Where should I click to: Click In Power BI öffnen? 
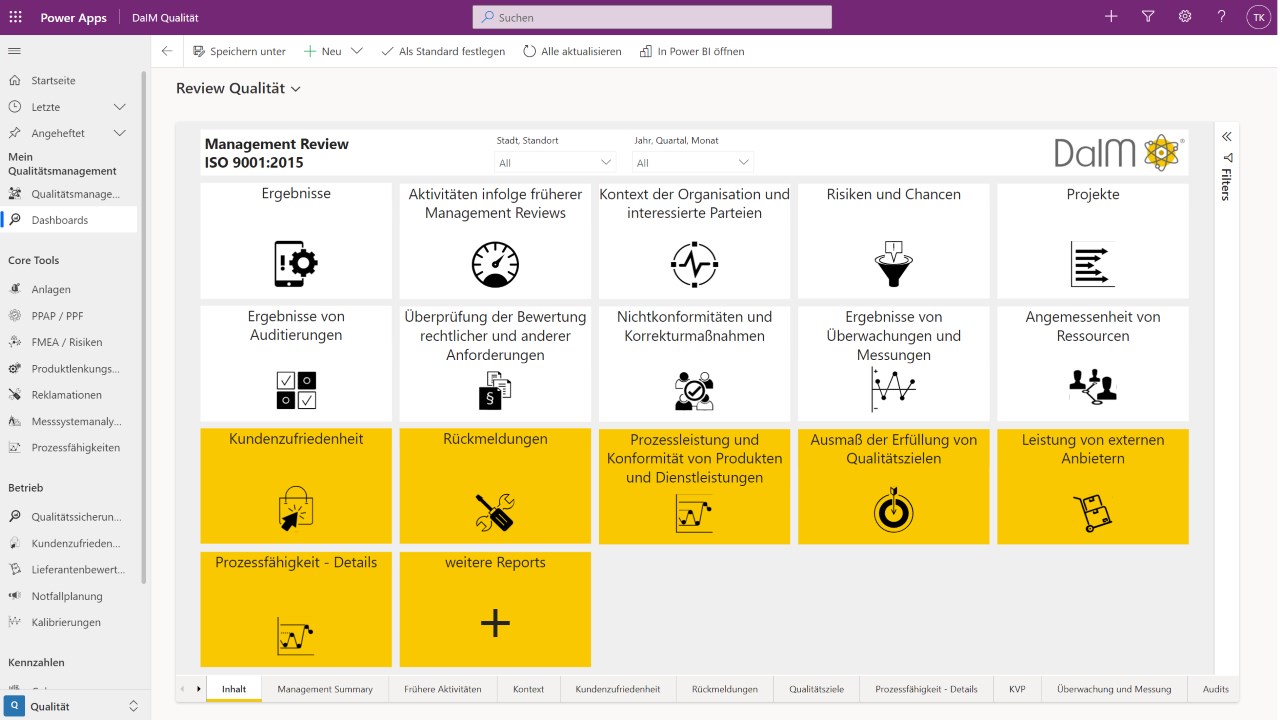[691, 51]
